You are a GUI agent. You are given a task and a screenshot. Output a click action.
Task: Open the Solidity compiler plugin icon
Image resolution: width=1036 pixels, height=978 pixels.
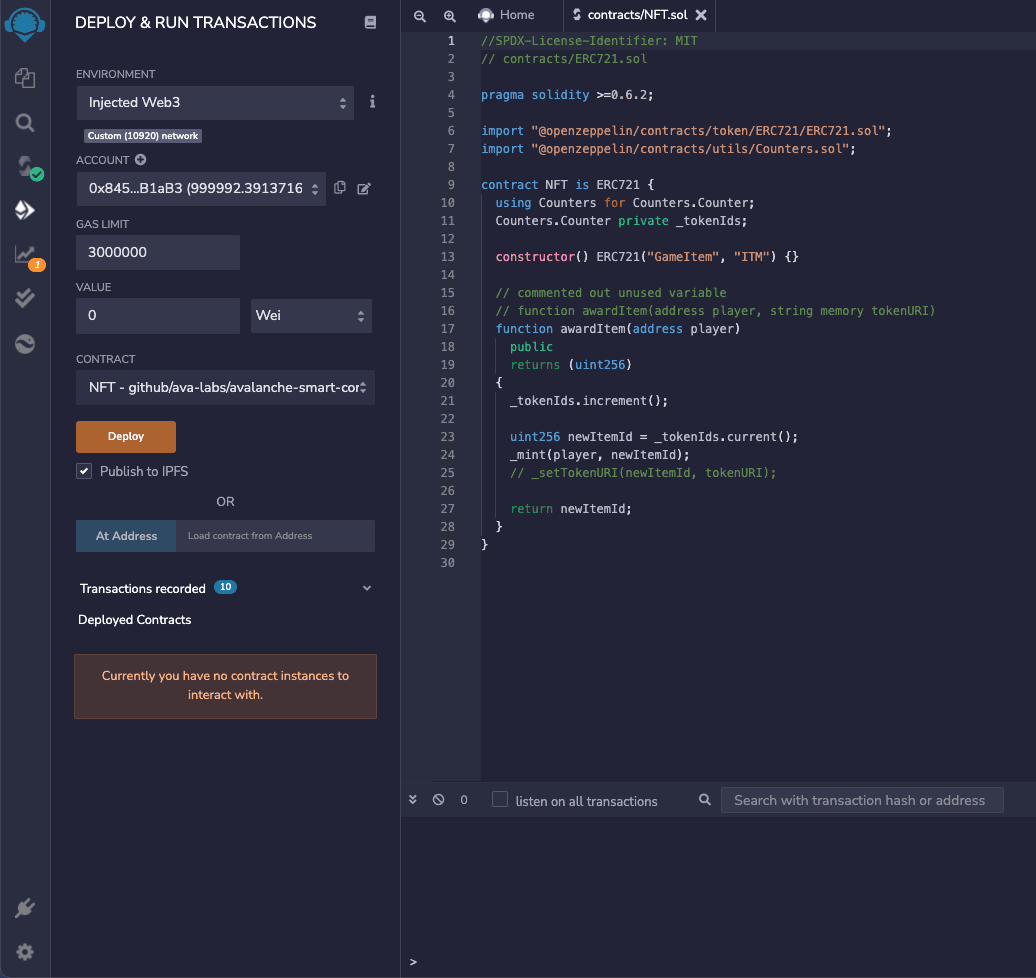(x=27, y=167)
